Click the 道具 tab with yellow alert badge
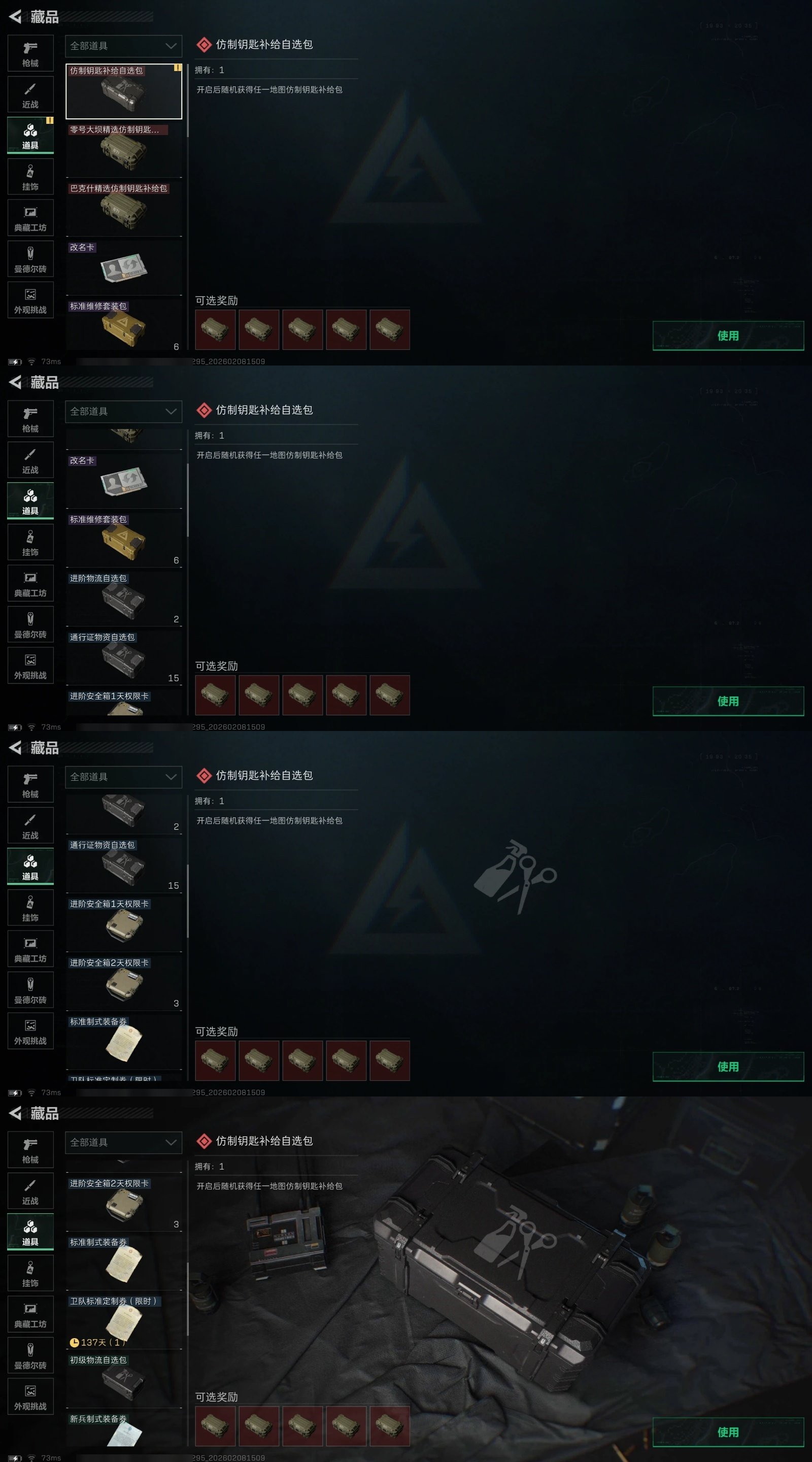 click(x=30, y=136)
